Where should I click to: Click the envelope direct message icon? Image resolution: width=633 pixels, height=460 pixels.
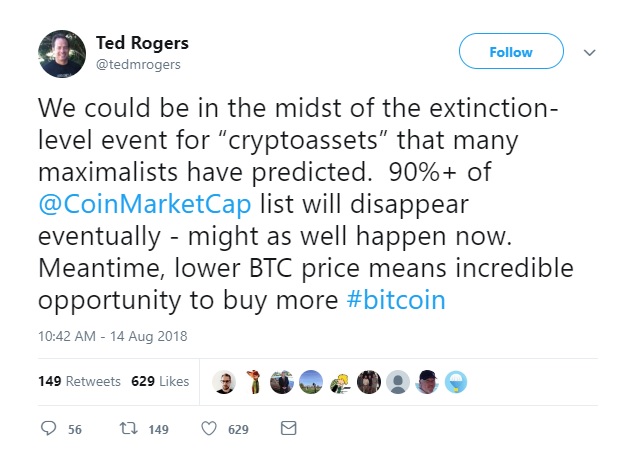pos(288,428)
